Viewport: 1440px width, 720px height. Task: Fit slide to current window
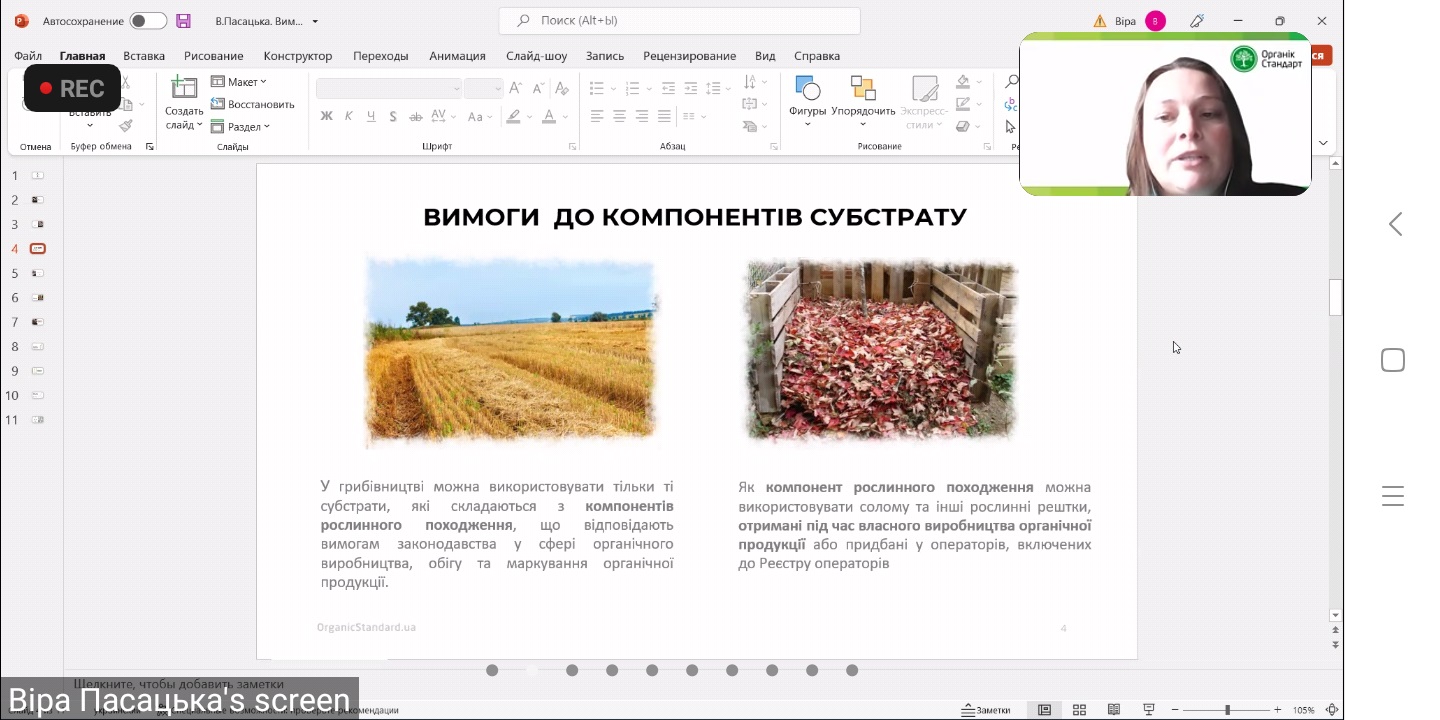click(x=1332, y=710)
